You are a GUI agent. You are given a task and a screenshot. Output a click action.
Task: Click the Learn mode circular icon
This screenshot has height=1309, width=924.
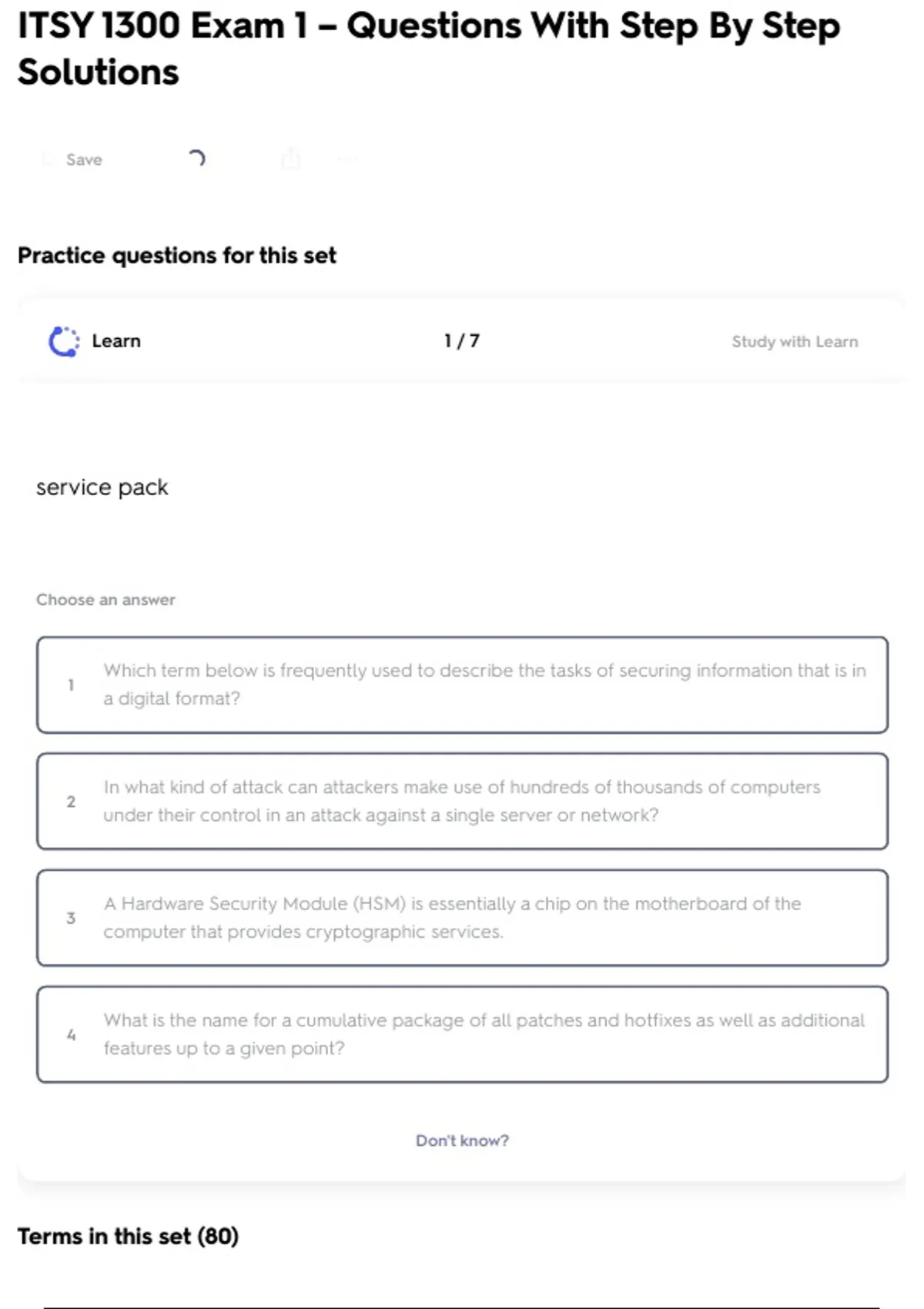(x=64, y=341)
